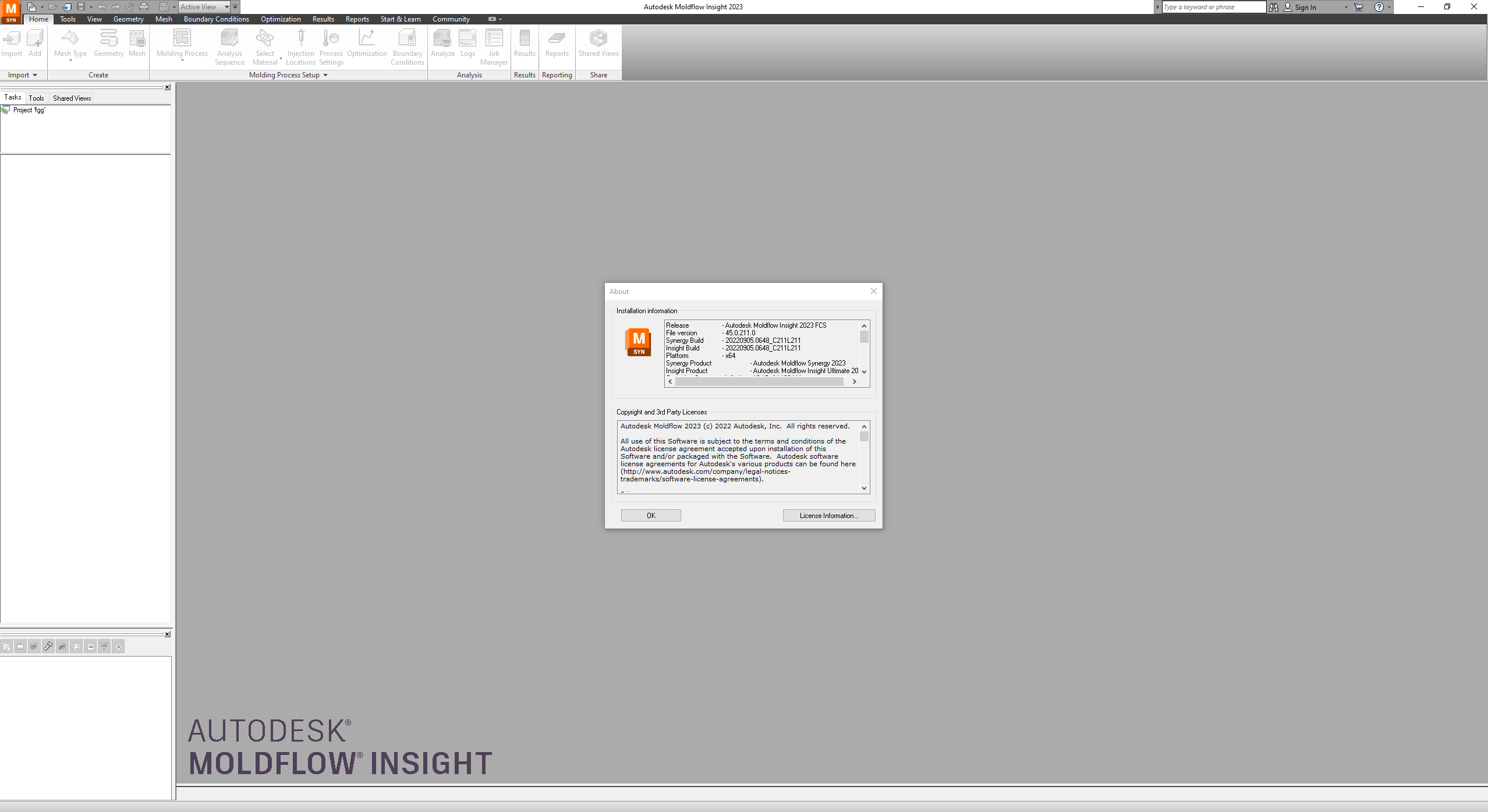Open the Community ribbon tab
1488x812 pixels.
451,19
